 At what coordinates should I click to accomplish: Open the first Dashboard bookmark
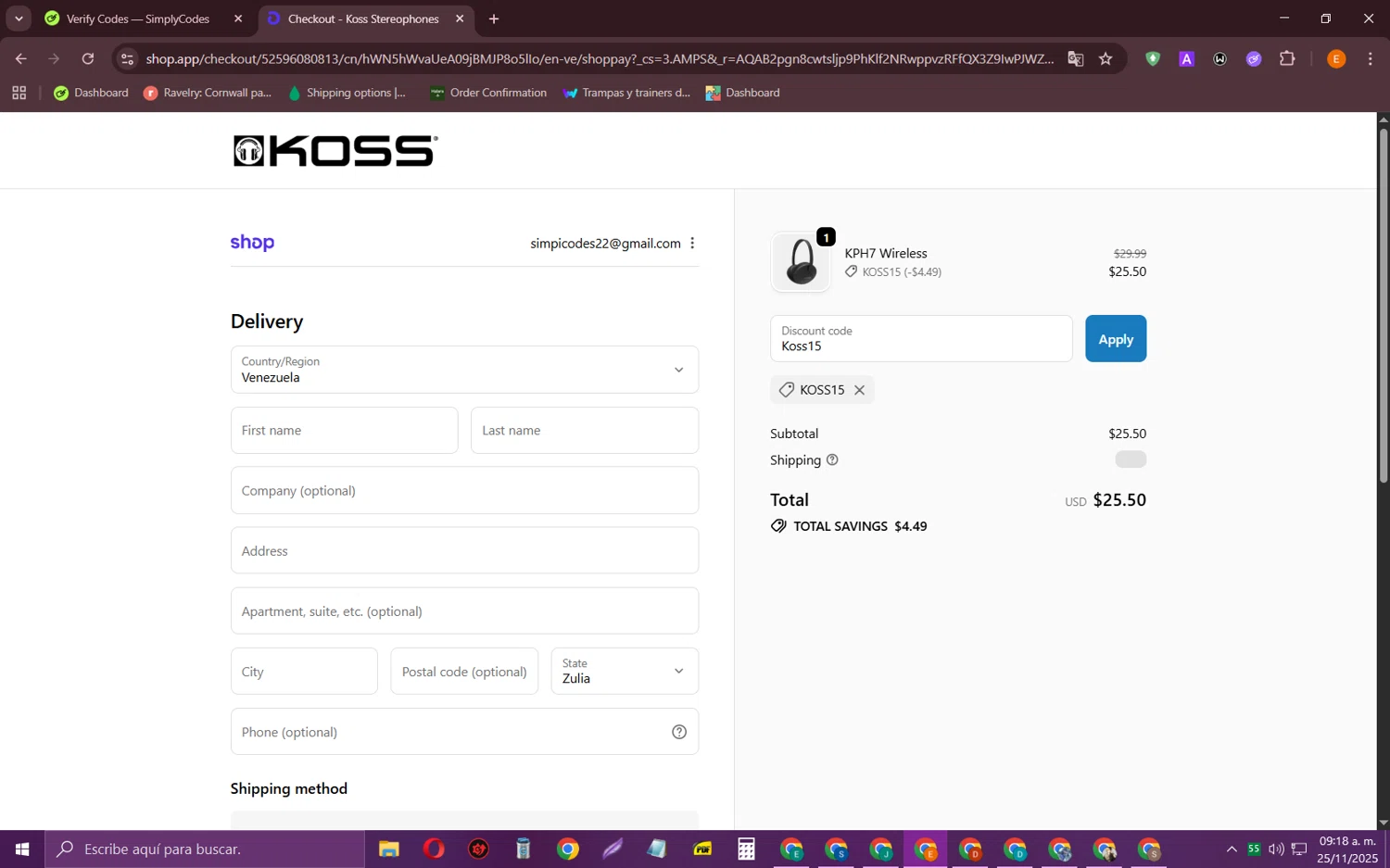point(91,93)
